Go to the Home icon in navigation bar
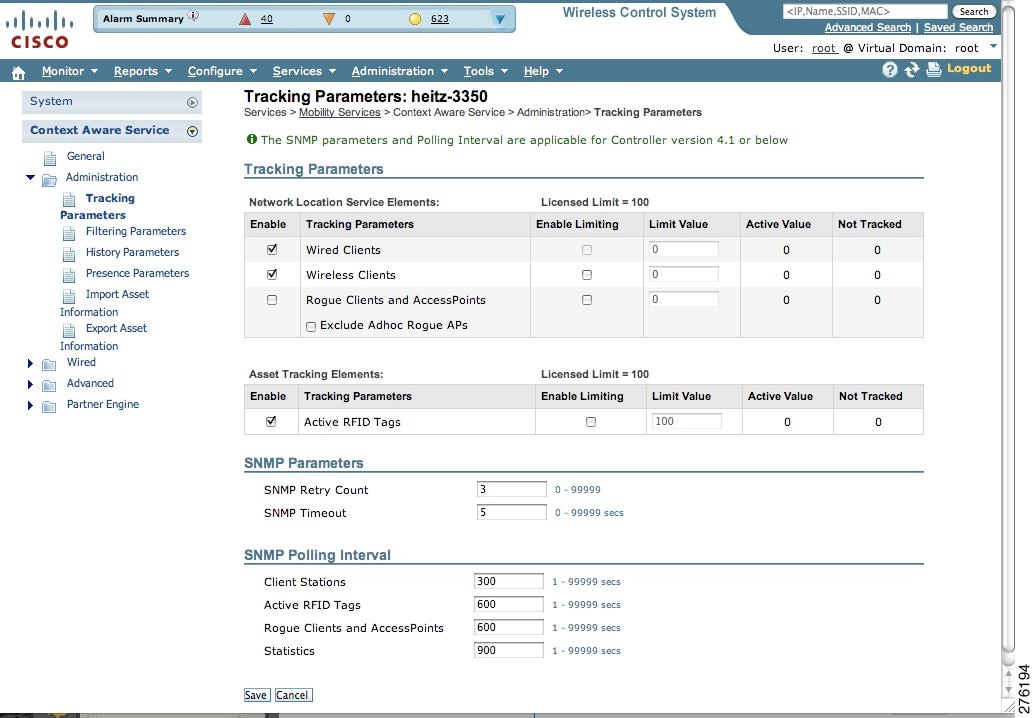 18,72
